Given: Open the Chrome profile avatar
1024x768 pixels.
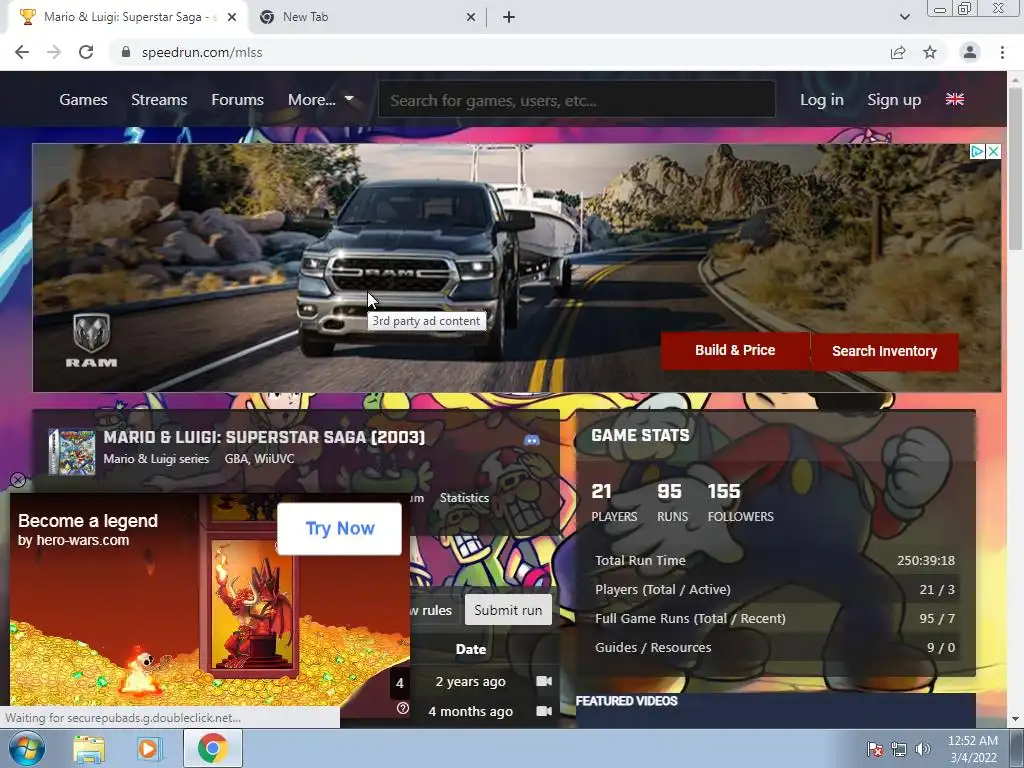Looking at the screenshot, I should pyautogui.click(x=970, y=52).
